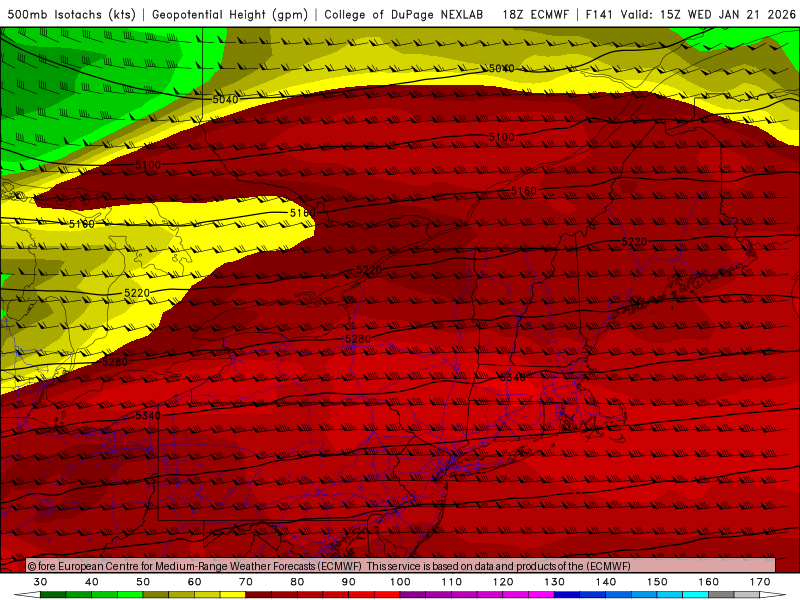
Task: Click the legend value 60
Action: pos(194,582)
